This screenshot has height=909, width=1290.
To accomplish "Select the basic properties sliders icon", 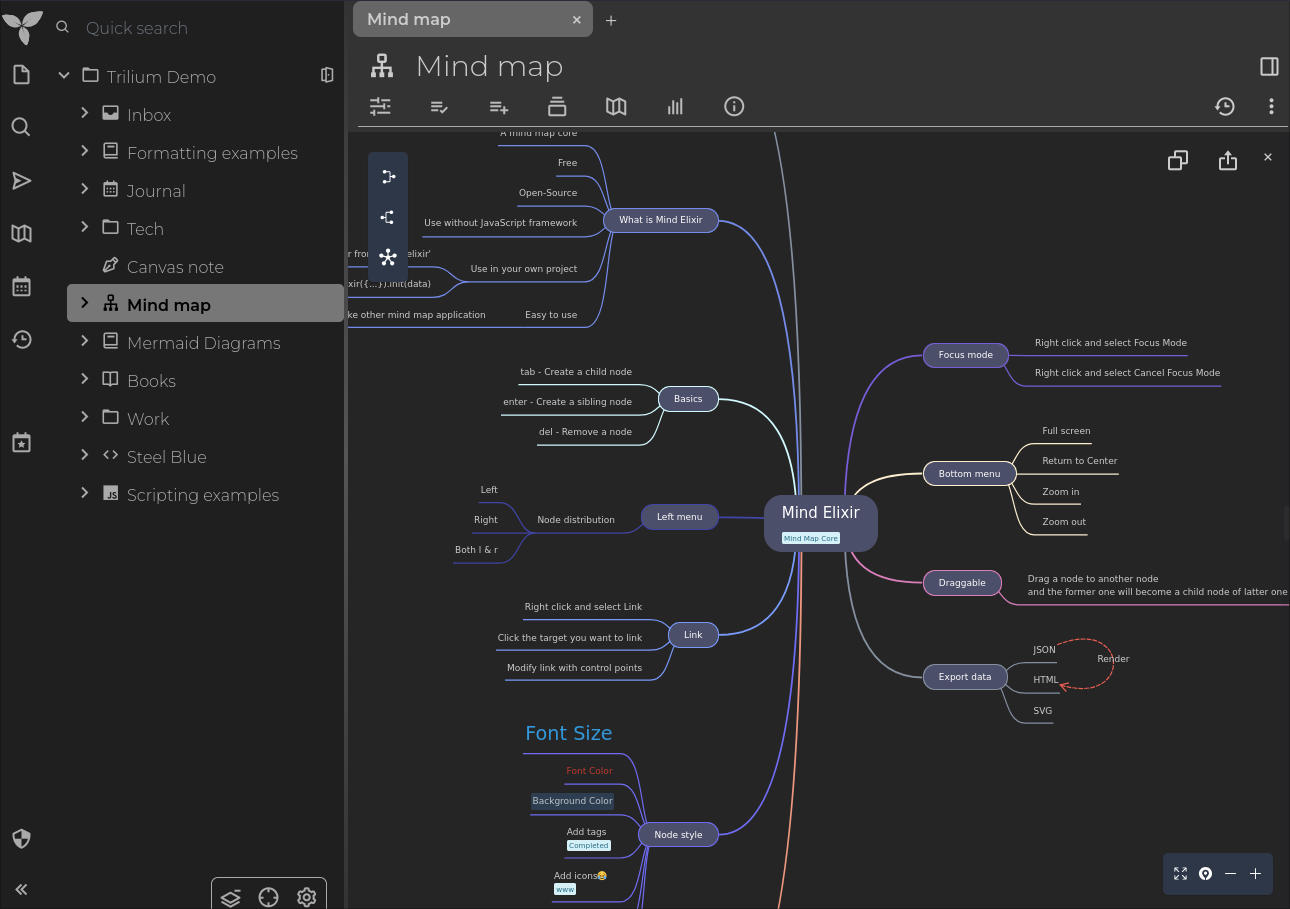I will (x=380, y=106).
